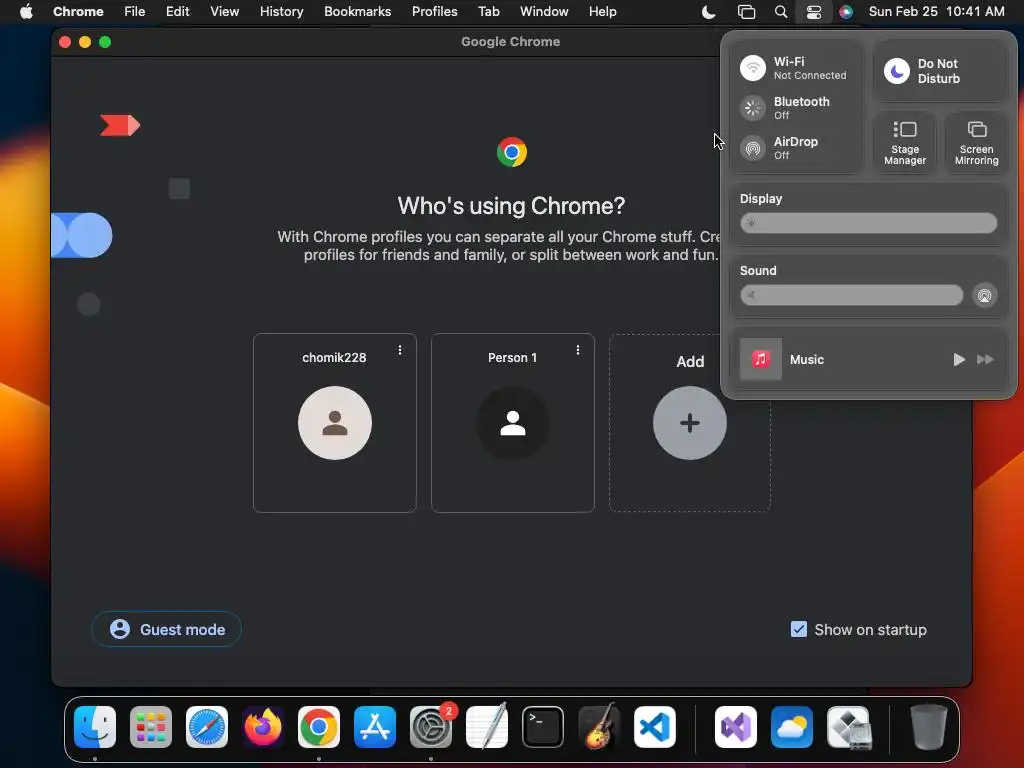Open the View menu
Viewport: 1024px width, 768px height.
pyautogui.click(x=224, y=11)
